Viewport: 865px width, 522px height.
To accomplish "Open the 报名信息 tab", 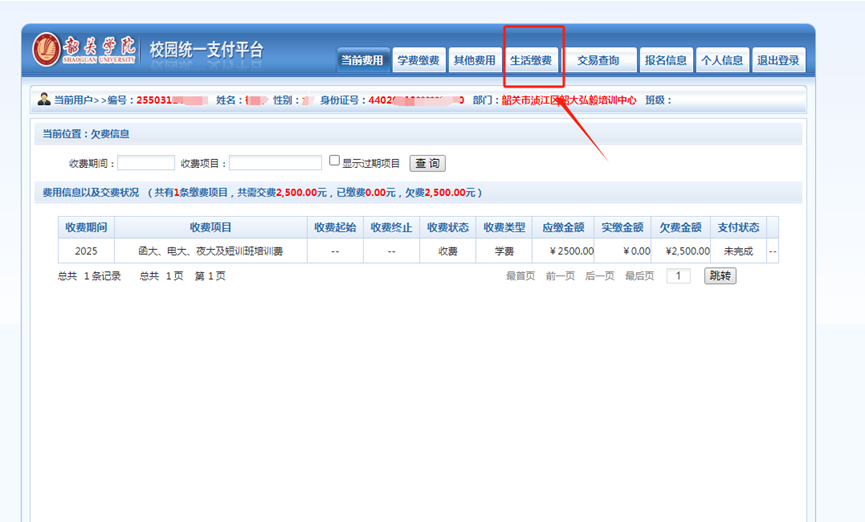I will tap(665, 60).
